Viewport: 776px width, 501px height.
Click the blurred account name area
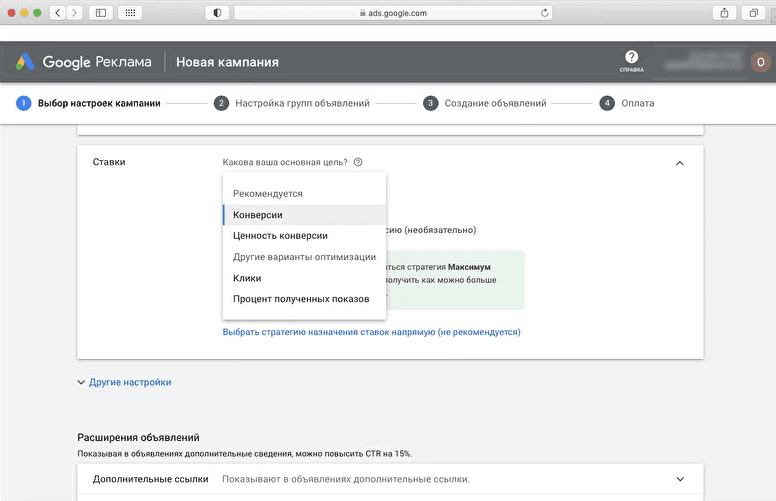(703, 62)
